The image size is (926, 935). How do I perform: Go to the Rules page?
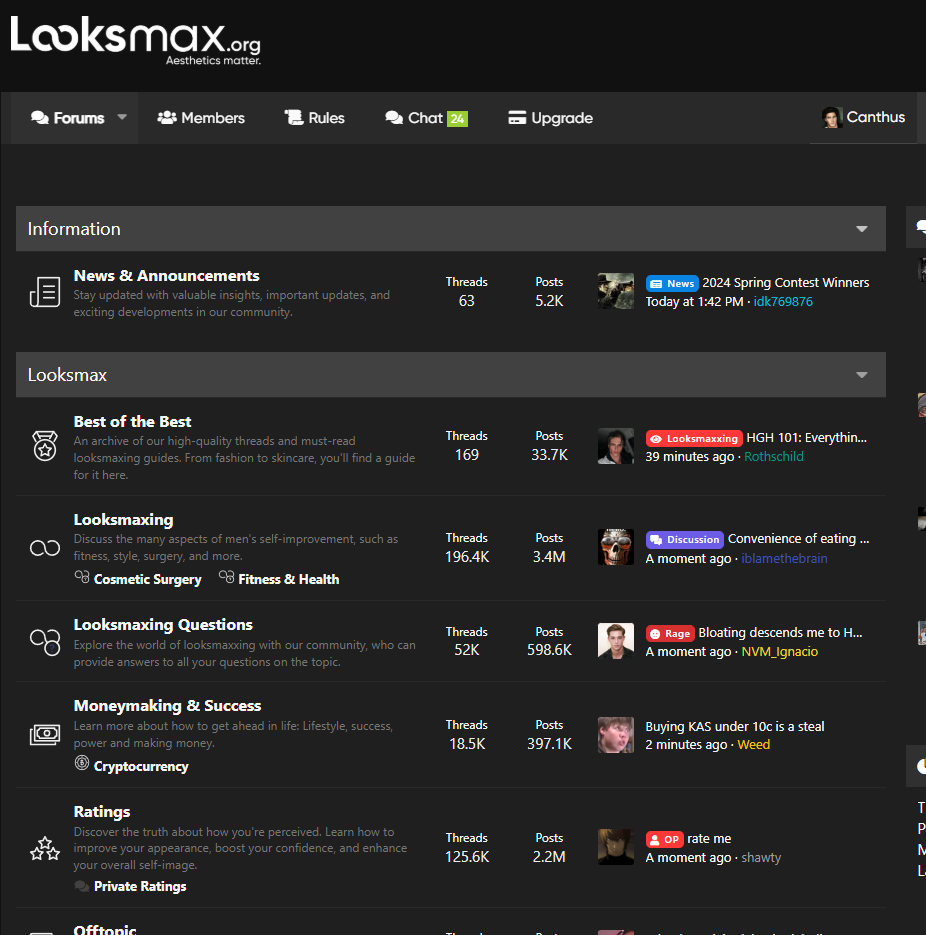click(x=314, y=118)
